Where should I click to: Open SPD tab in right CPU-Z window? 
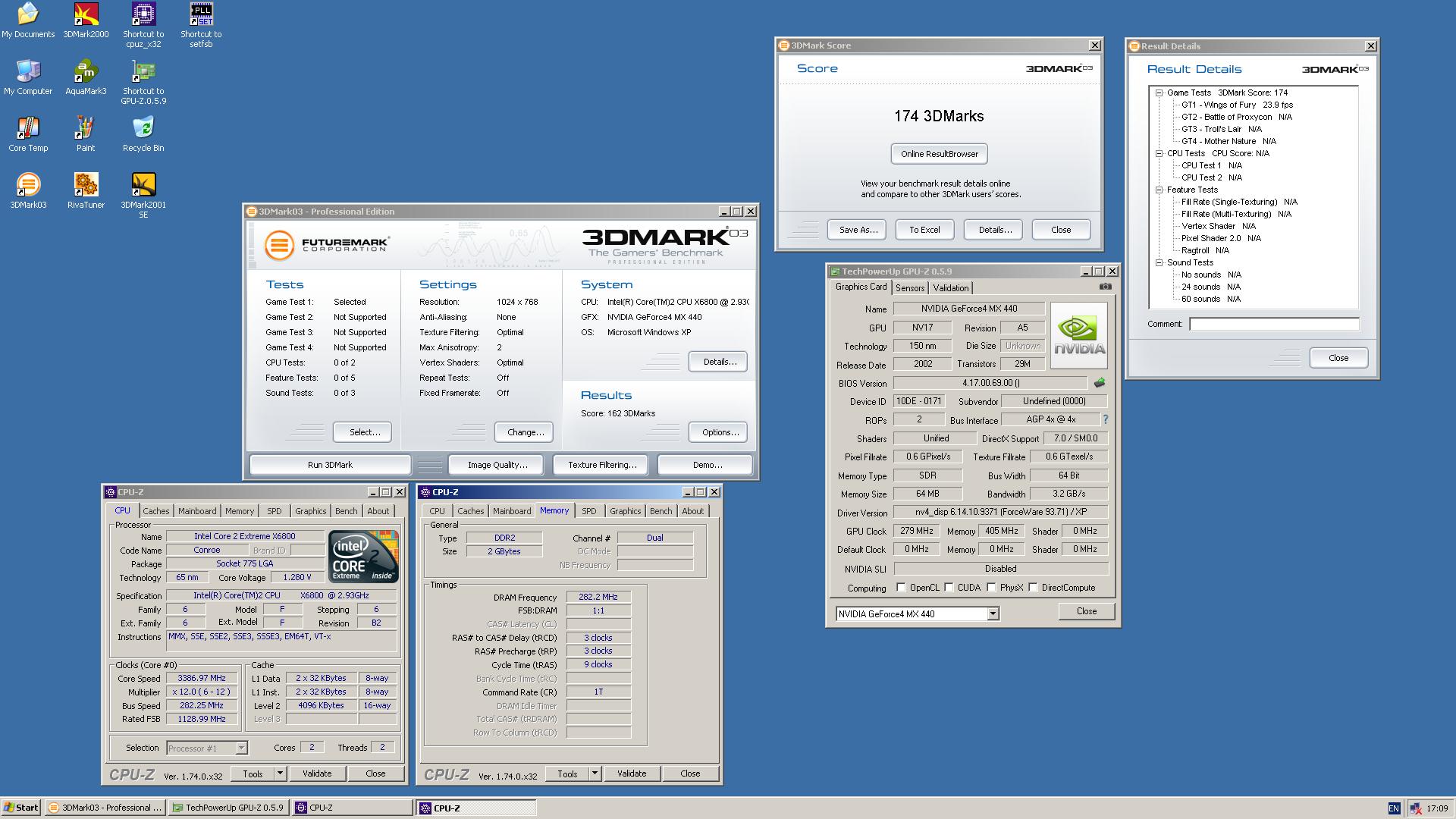click(589, 511)
